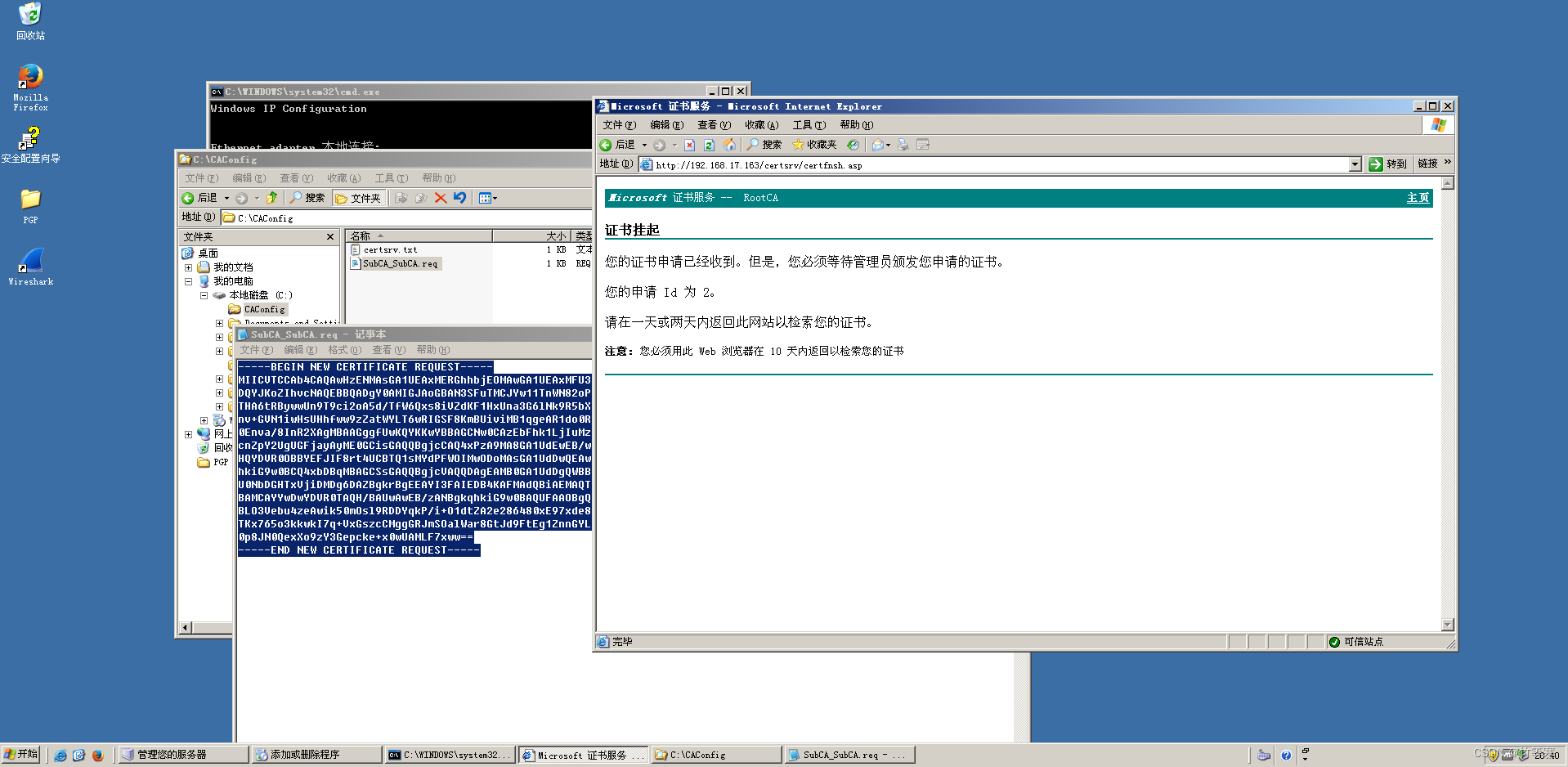Click the IE Forward arrow icon
The width and height of the screenshot is (1568, 767).
[659, 145]
